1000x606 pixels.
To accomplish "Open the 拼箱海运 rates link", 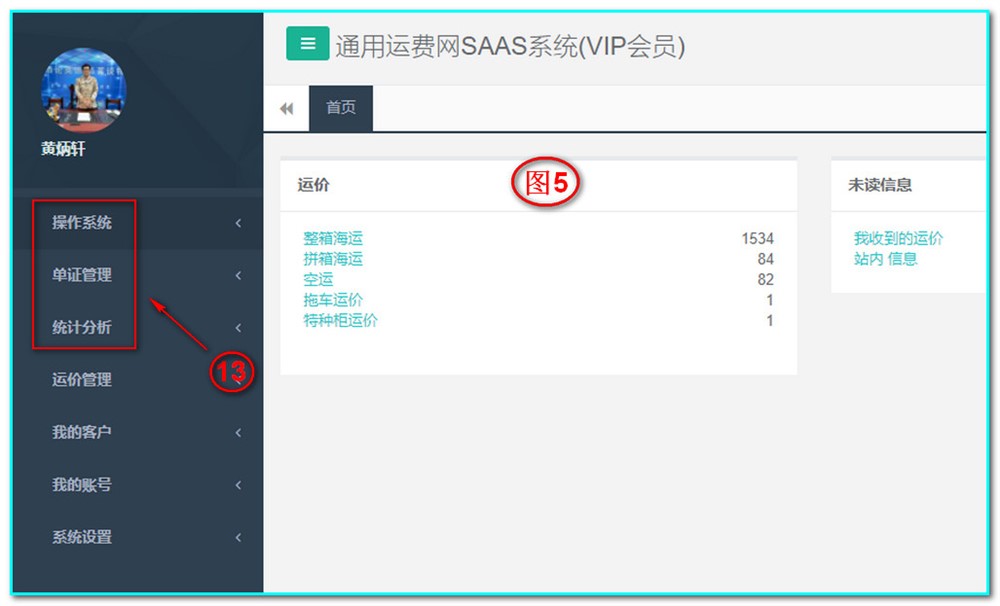I will pyautogui.click(x=332, y=258).
